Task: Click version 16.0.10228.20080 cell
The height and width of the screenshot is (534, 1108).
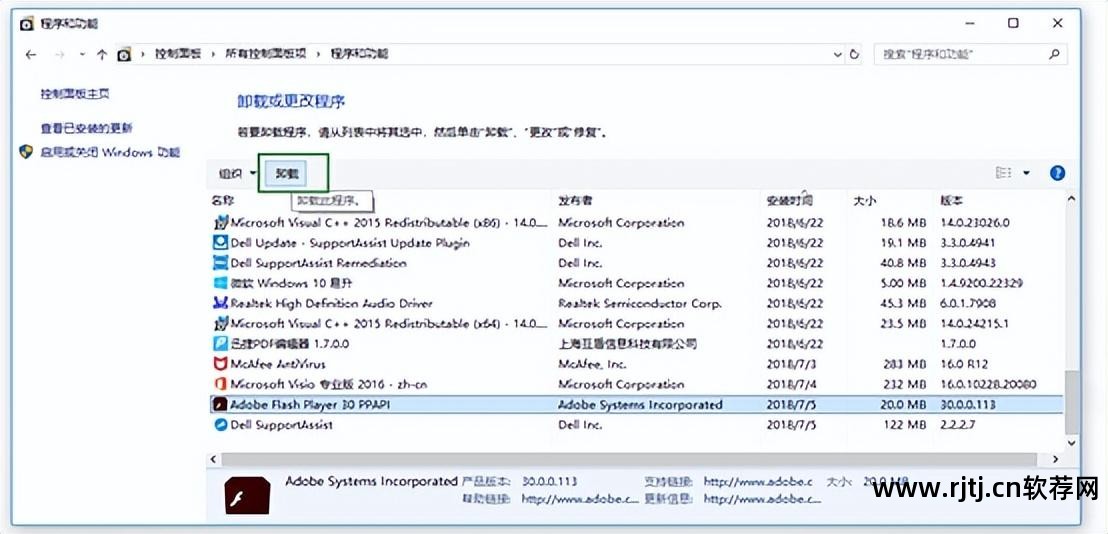Action: [x=988, y=384]
